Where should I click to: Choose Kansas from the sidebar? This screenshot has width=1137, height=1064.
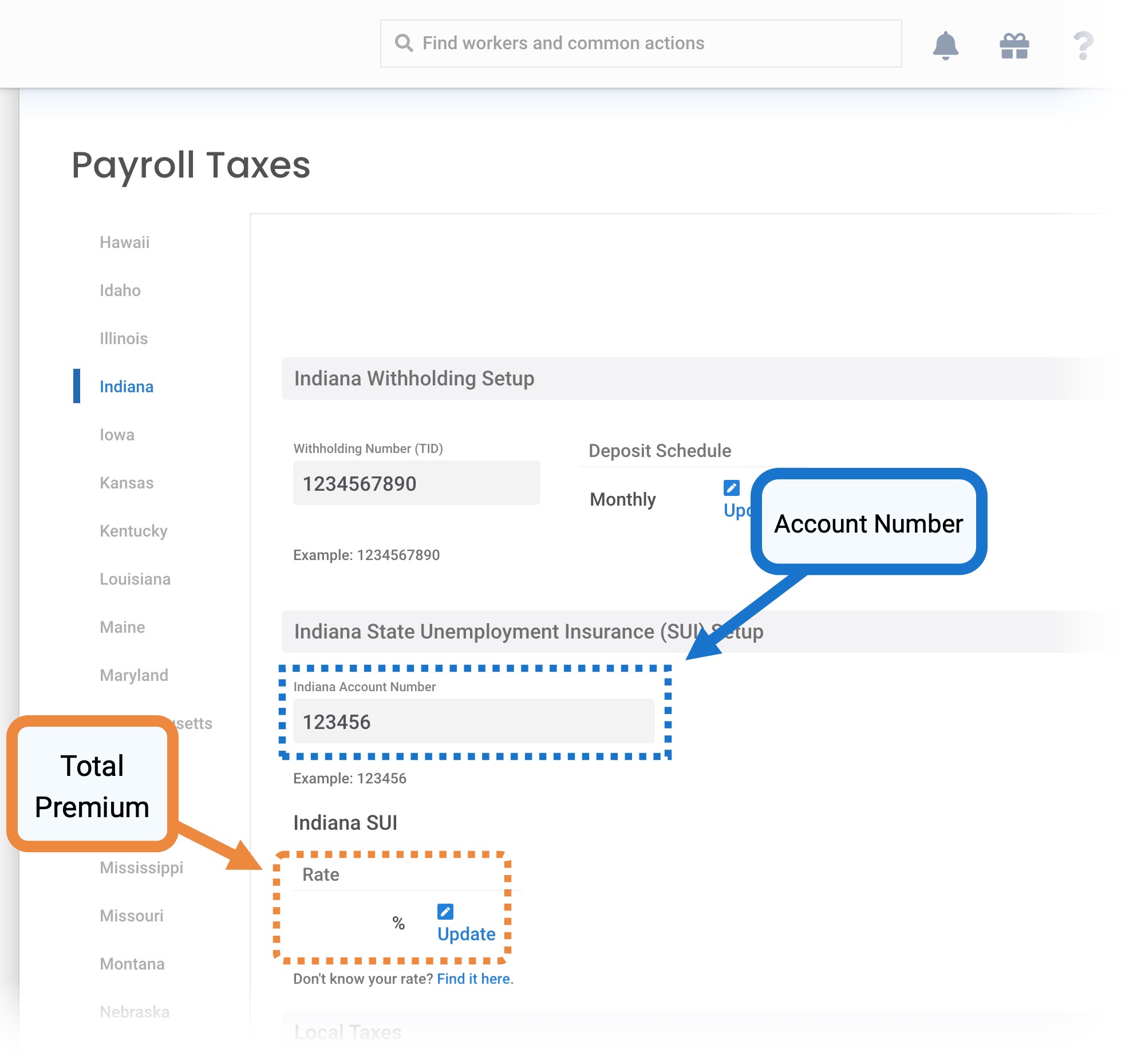pos(127,483)
